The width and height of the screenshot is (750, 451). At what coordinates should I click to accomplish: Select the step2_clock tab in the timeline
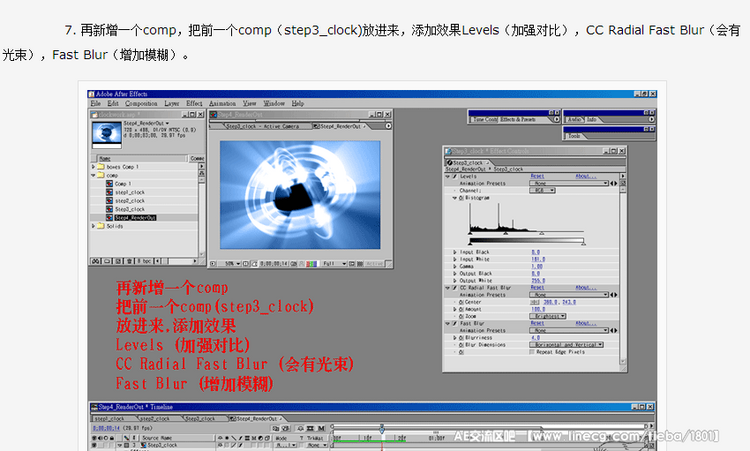point(156,418)
